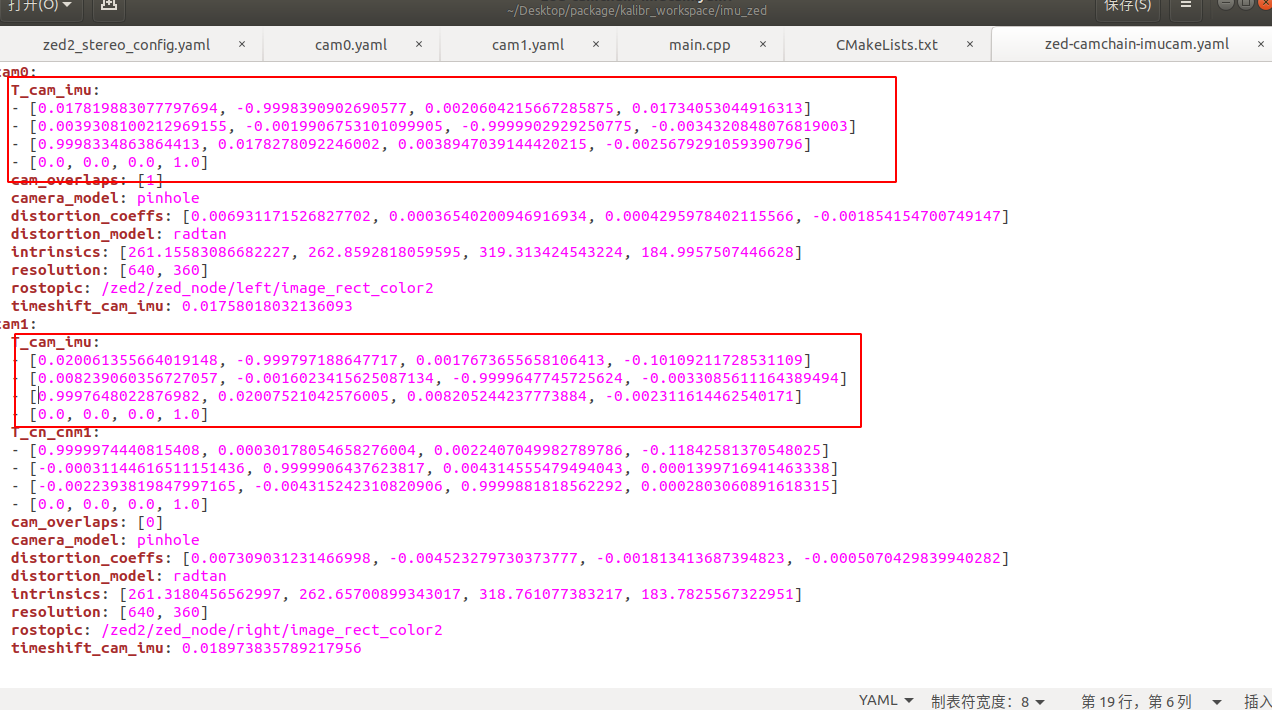1272x710 pixels.
Task: Click timeshift_cam_imu value 0.01758018032136093
Action: tap(266, 306)
